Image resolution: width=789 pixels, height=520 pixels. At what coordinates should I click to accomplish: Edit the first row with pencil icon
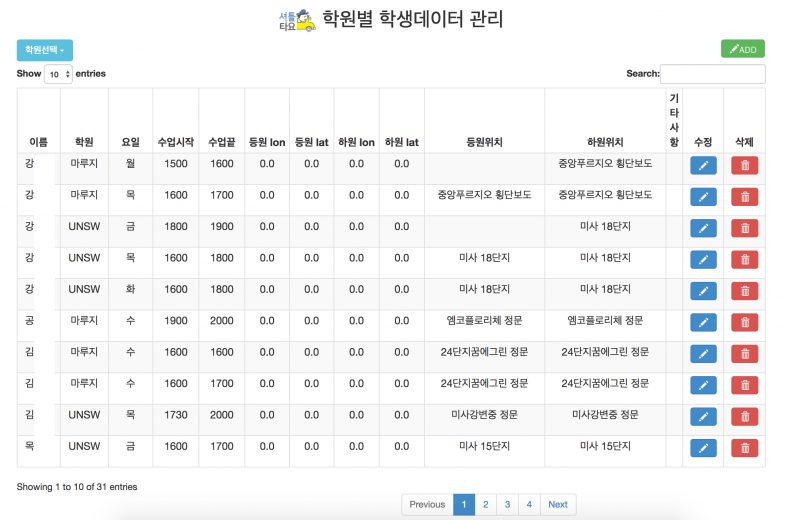click(x=703, y=166)
